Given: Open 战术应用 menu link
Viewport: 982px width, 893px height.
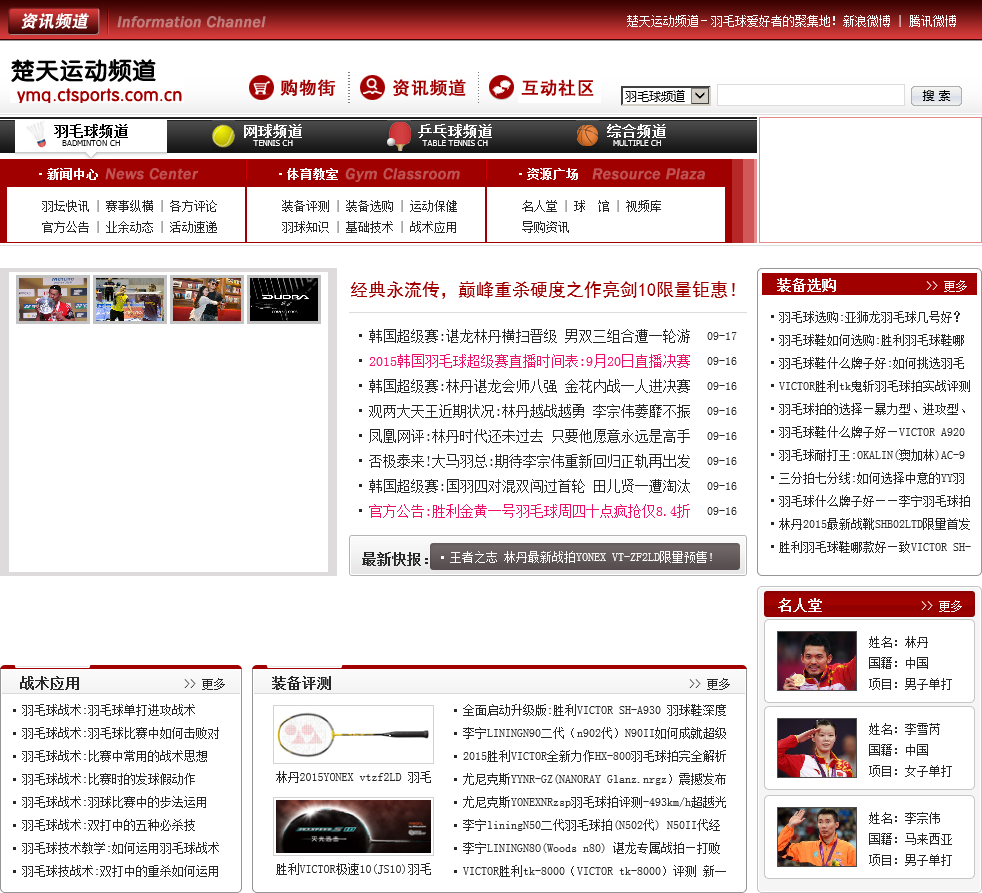Looking at the screenshot, I should pyautogui.click(x=433, y=227).
